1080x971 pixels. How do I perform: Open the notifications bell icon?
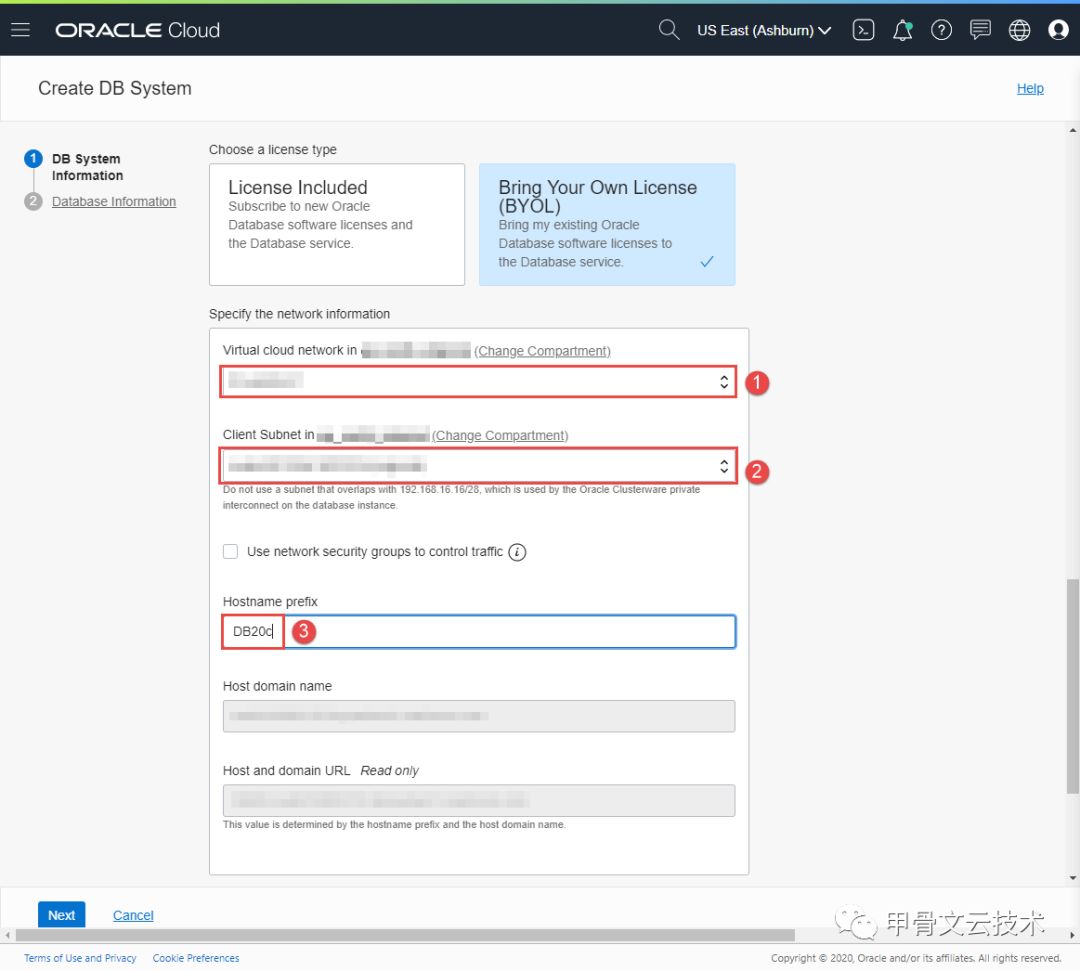[x=902, y=30]
